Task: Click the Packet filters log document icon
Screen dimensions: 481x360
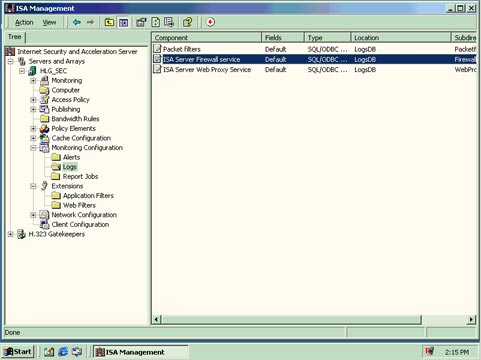Action: point(157,49)
